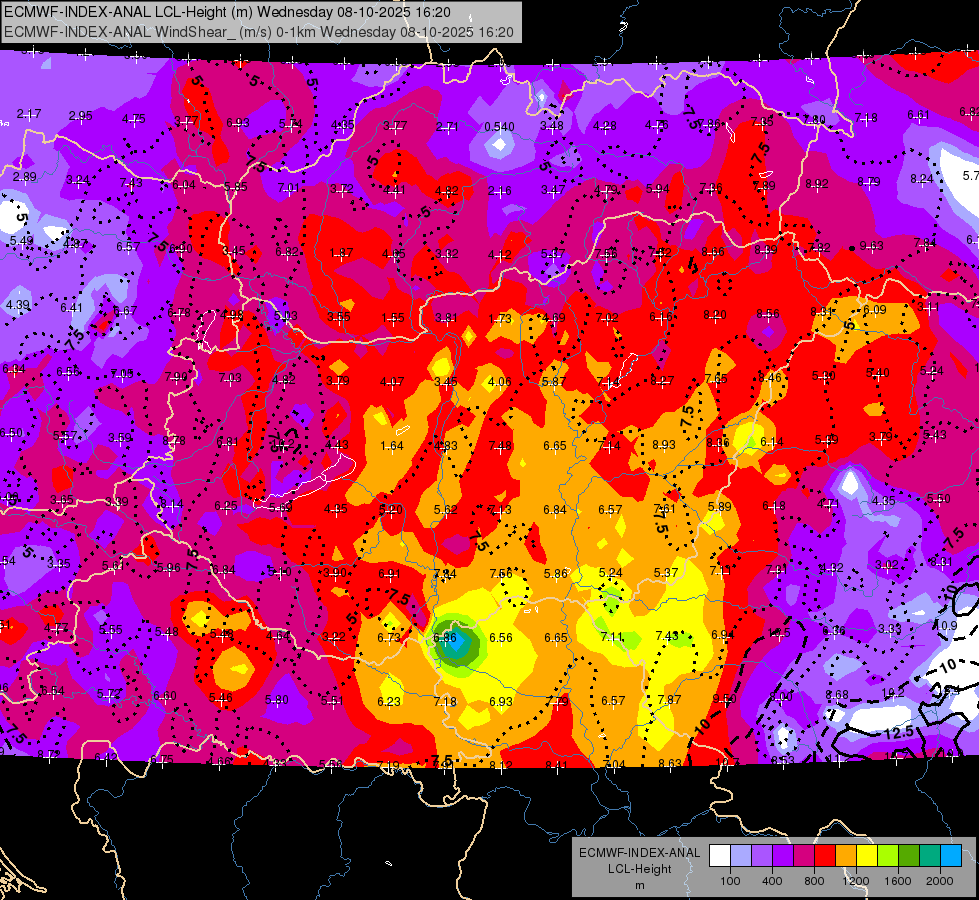Screen dimensions: 979x900
Task: Click the map value "2.17"
Action: click(29, 114)
